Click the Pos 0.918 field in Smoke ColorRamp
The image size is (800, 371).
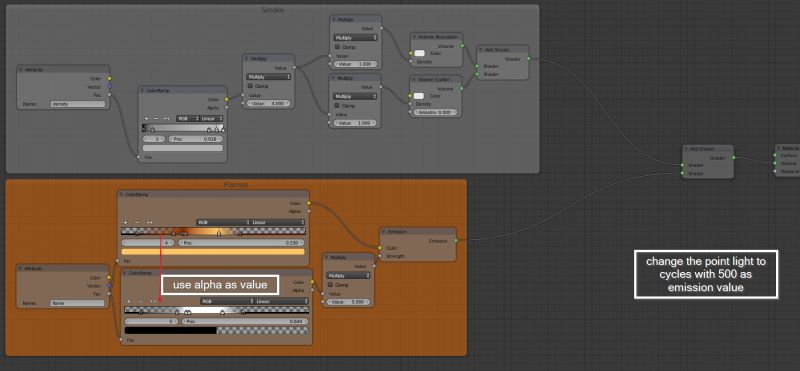[196, 138]
